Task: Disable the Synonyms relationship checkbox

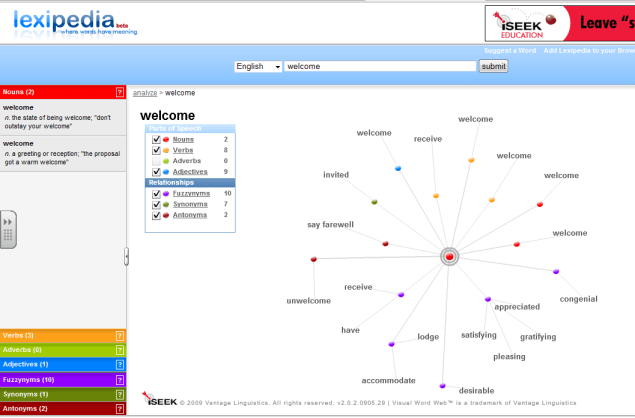Action: 156,204
